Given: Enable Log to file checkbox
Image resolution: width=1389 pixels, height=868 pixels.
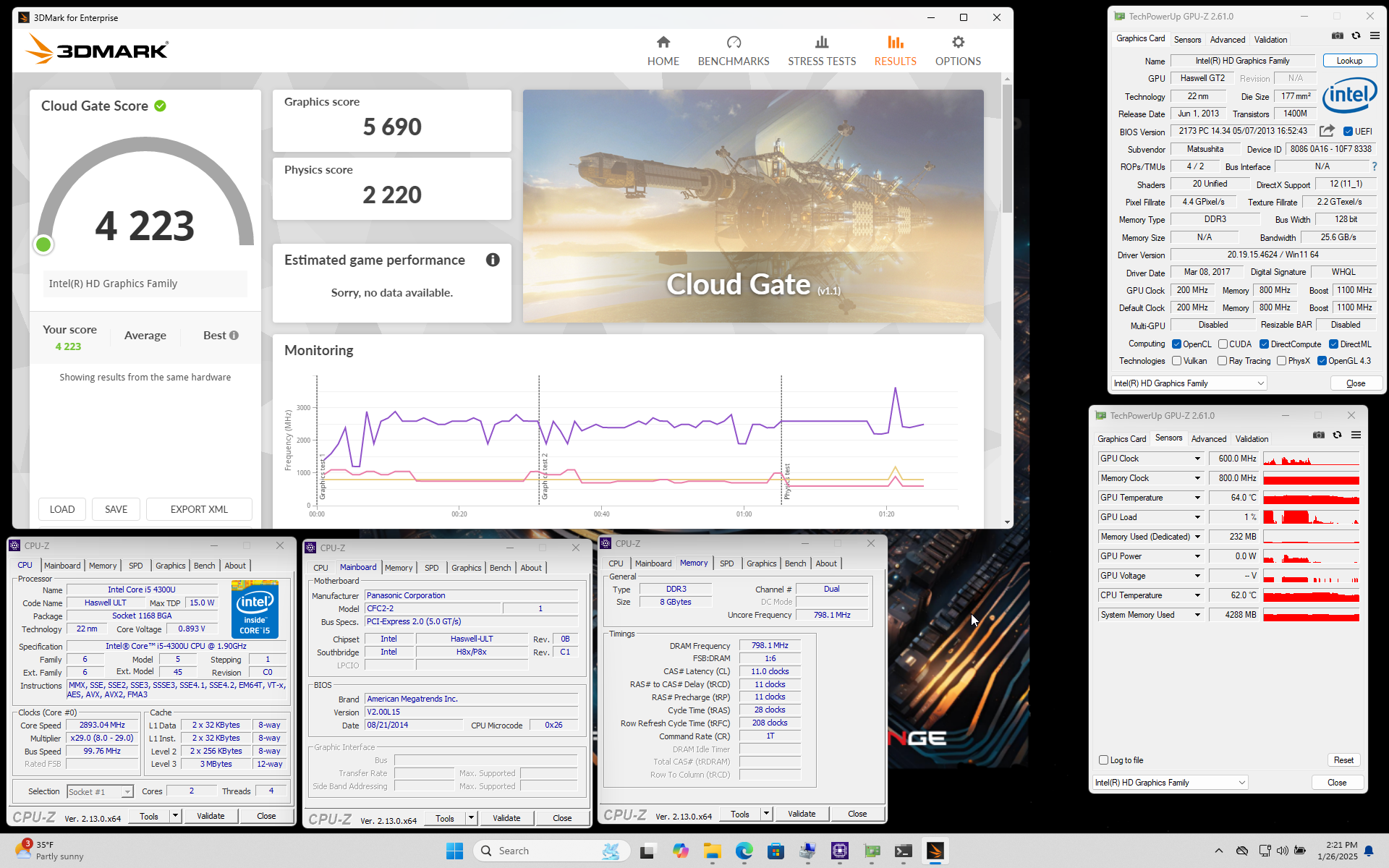Looking at the screenshot, I should (1103, 760).
